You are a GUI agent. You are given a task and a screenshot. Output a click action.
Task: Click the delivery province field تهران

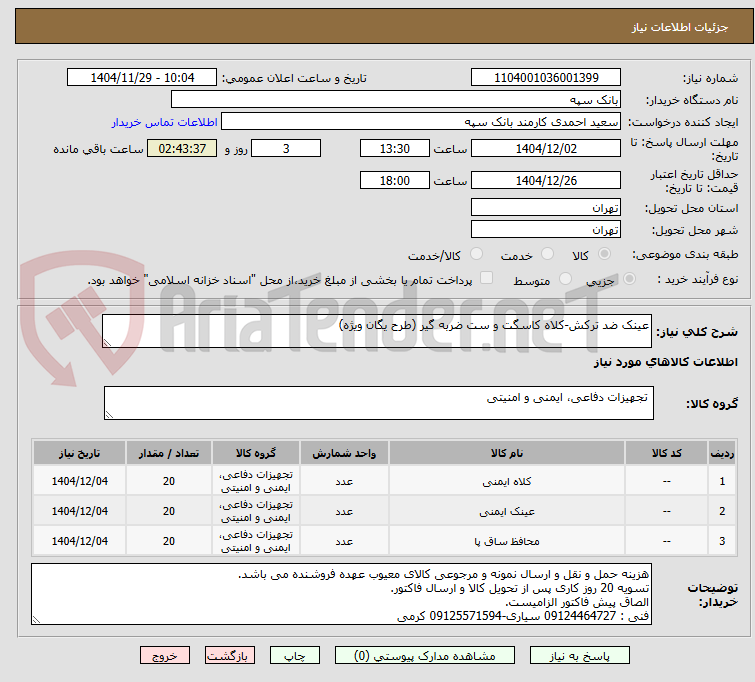[546, 208]
